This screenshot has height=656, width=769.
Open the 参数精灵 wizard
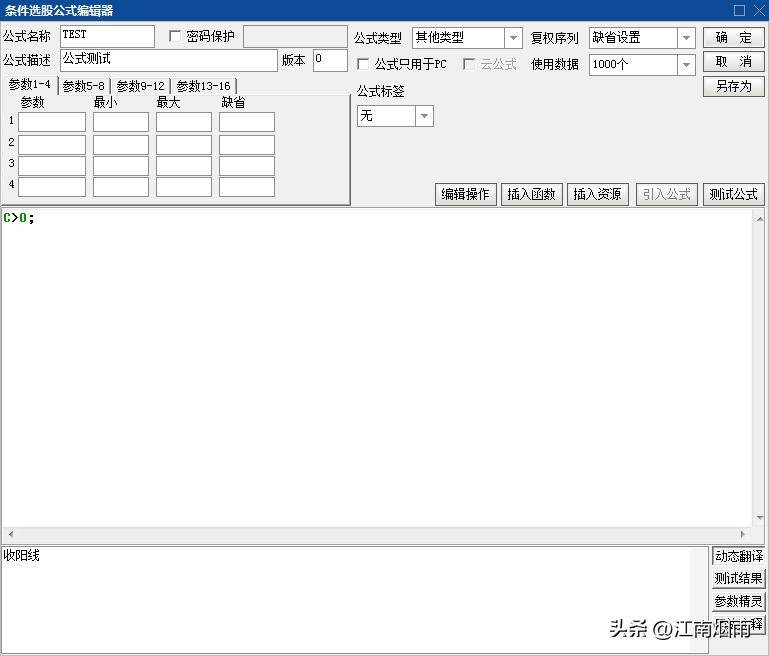(739, 601)
